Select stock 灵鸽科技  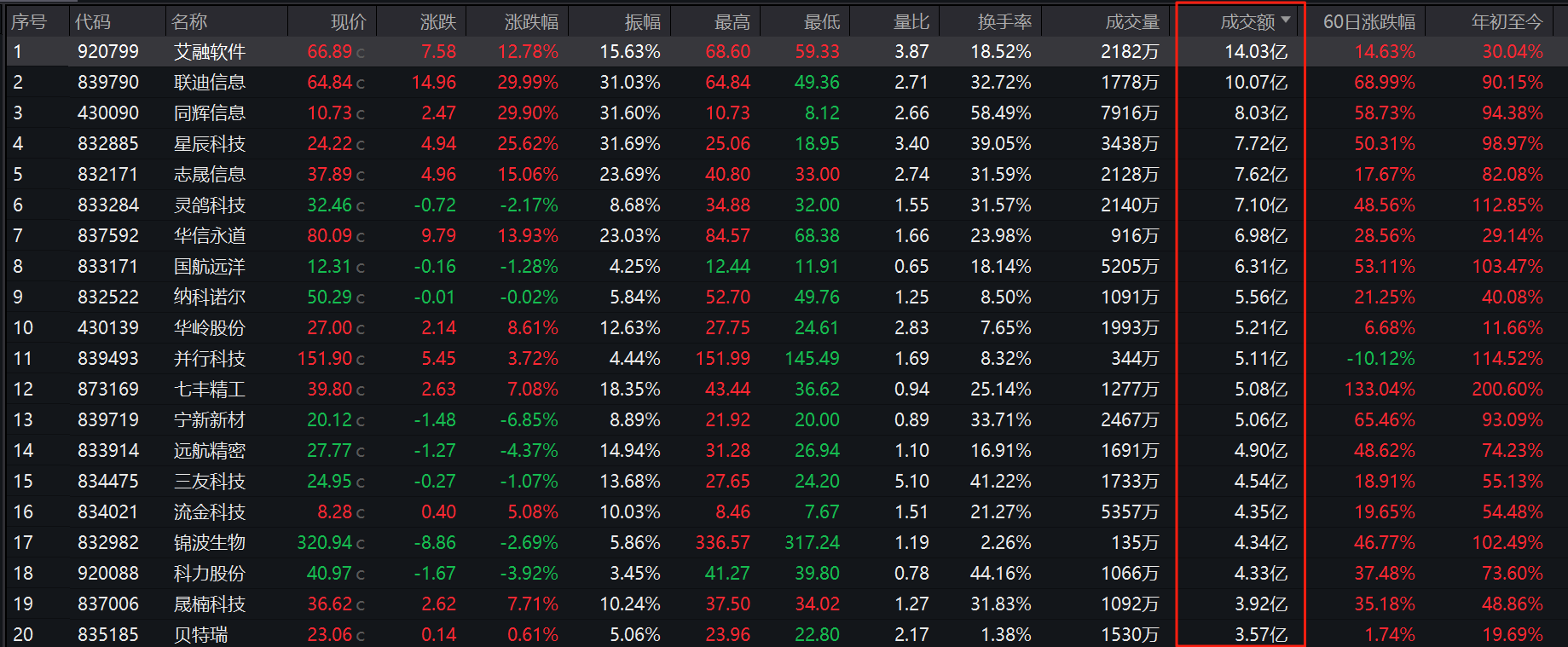pyautogui.click(x=210, y=205)
